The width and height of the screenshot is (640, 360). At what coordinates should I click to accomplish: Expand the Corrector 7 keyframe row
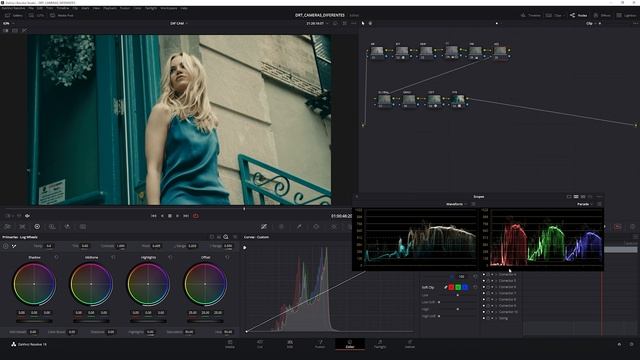496,293
